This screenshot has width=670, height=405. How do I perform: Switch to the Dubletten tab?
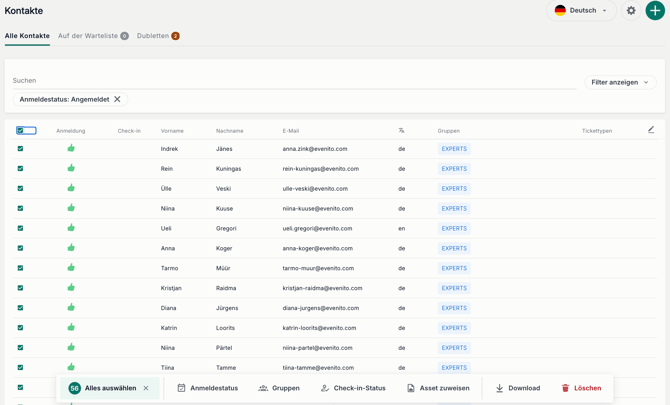pyautogui.click(x=158, y=36)
